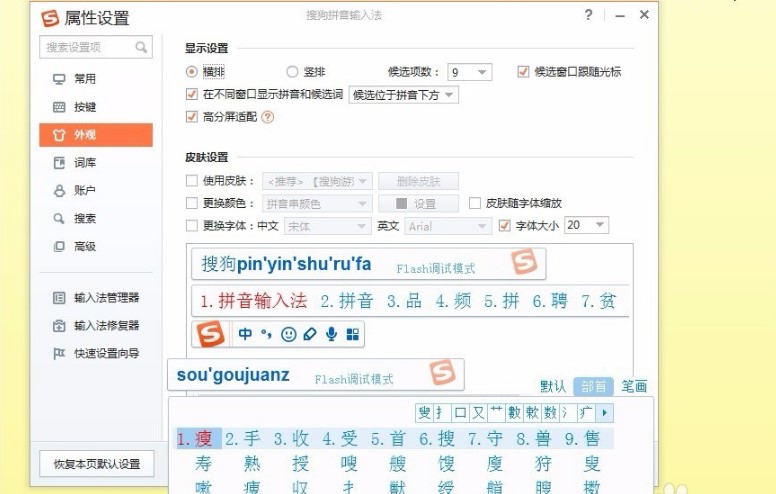
Task: Filter by the 口 radical button
Action: [460, 412]
